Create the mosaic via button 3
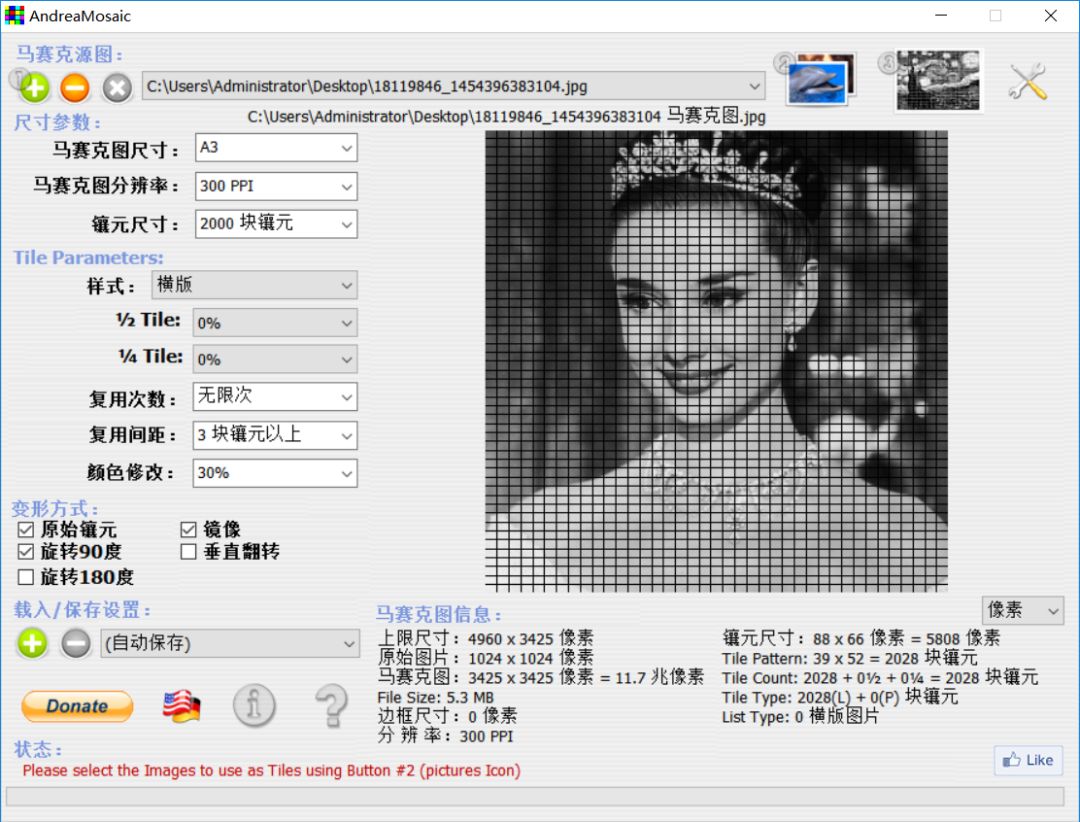The width and height of the screenshot is (1080, 822). point(937,80)
